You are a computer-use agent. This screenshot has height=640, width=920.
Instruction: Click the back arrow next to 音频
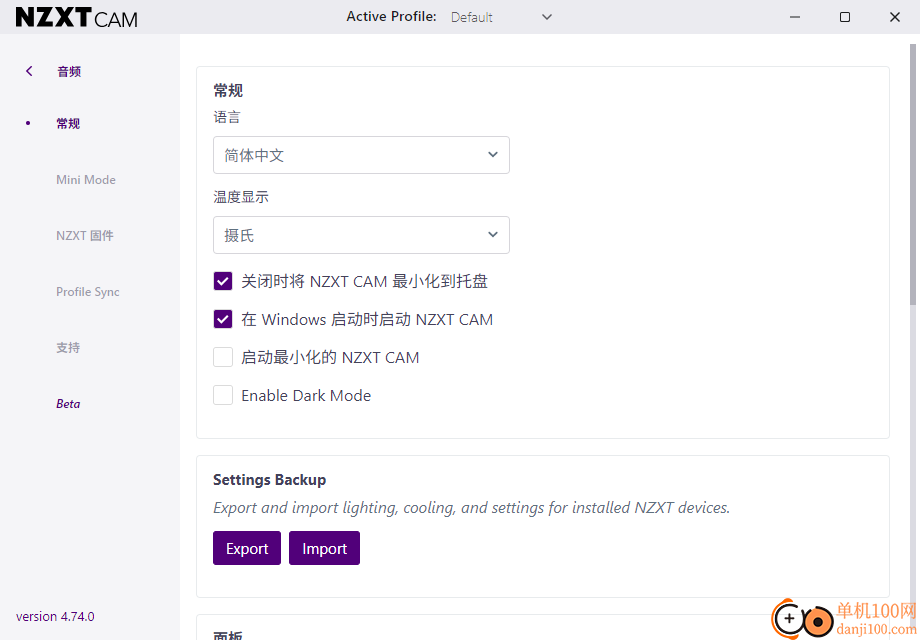tap(29, 71)
